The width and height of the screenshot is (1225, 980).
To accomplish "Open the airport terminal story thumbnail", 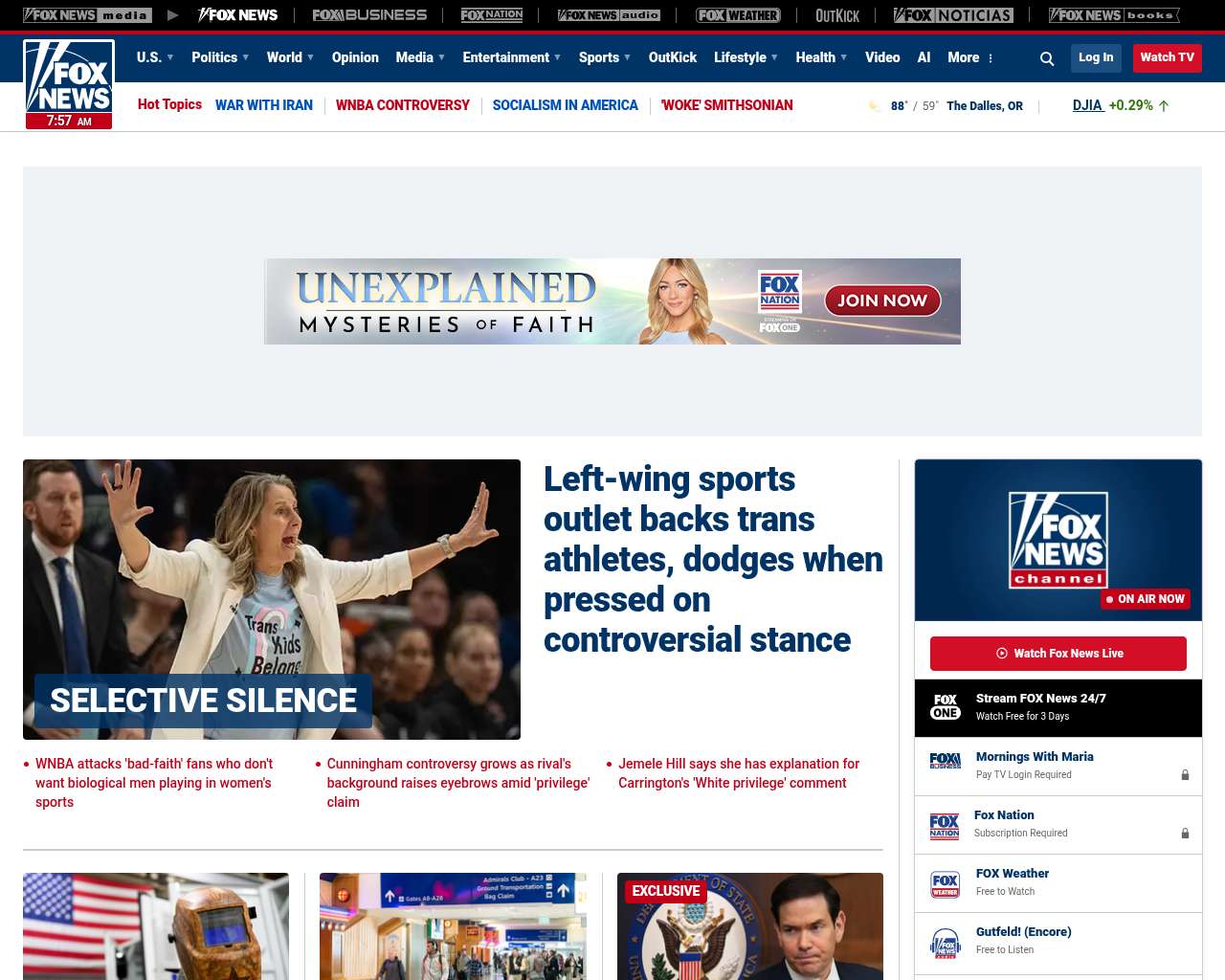I will [453, 926].
